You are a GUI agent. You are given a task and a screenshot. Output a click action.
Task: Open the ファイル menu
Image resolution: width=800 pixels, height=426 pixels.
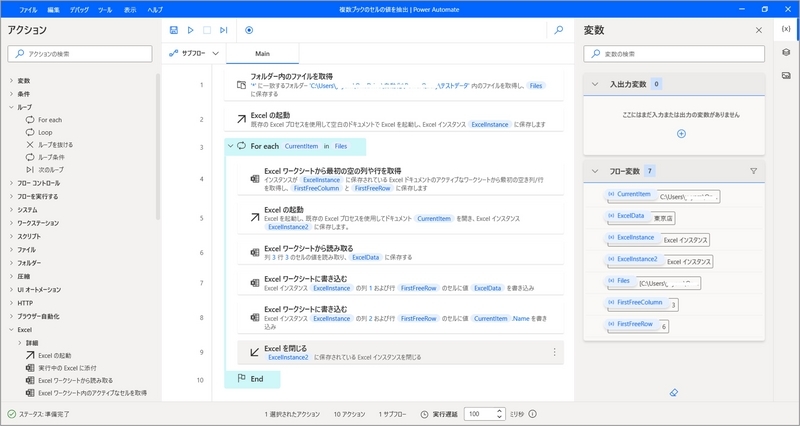click(x=28, y=10)
